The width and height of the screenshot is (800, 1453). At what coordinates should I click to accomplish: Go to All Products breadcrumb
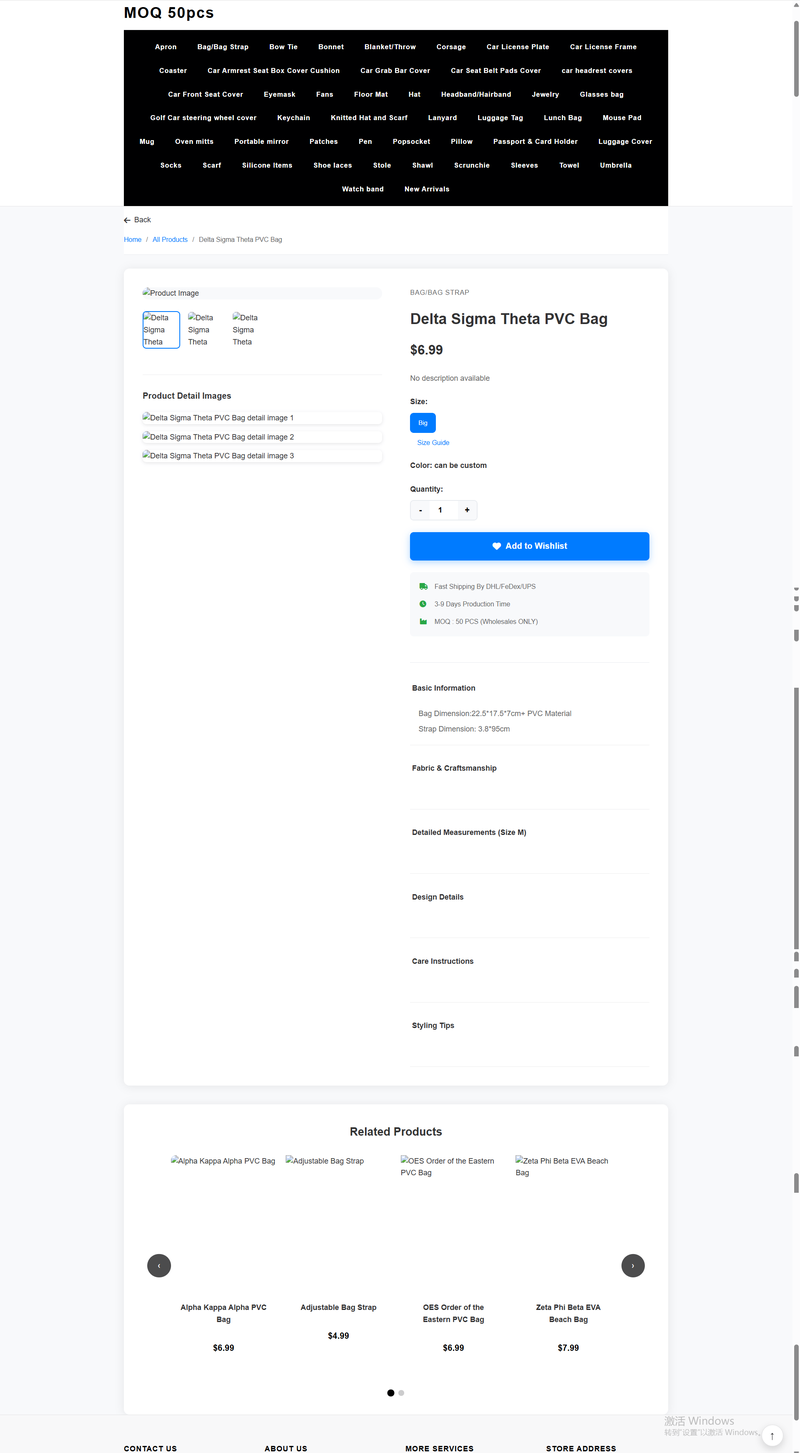pos(170,240)
